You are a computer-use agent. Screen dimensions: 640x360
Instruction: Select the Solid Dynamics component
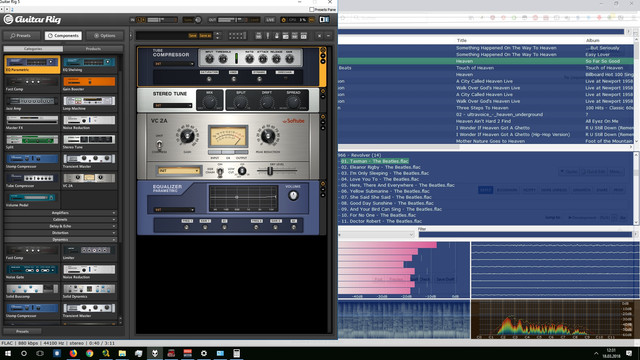coord(89,291)
